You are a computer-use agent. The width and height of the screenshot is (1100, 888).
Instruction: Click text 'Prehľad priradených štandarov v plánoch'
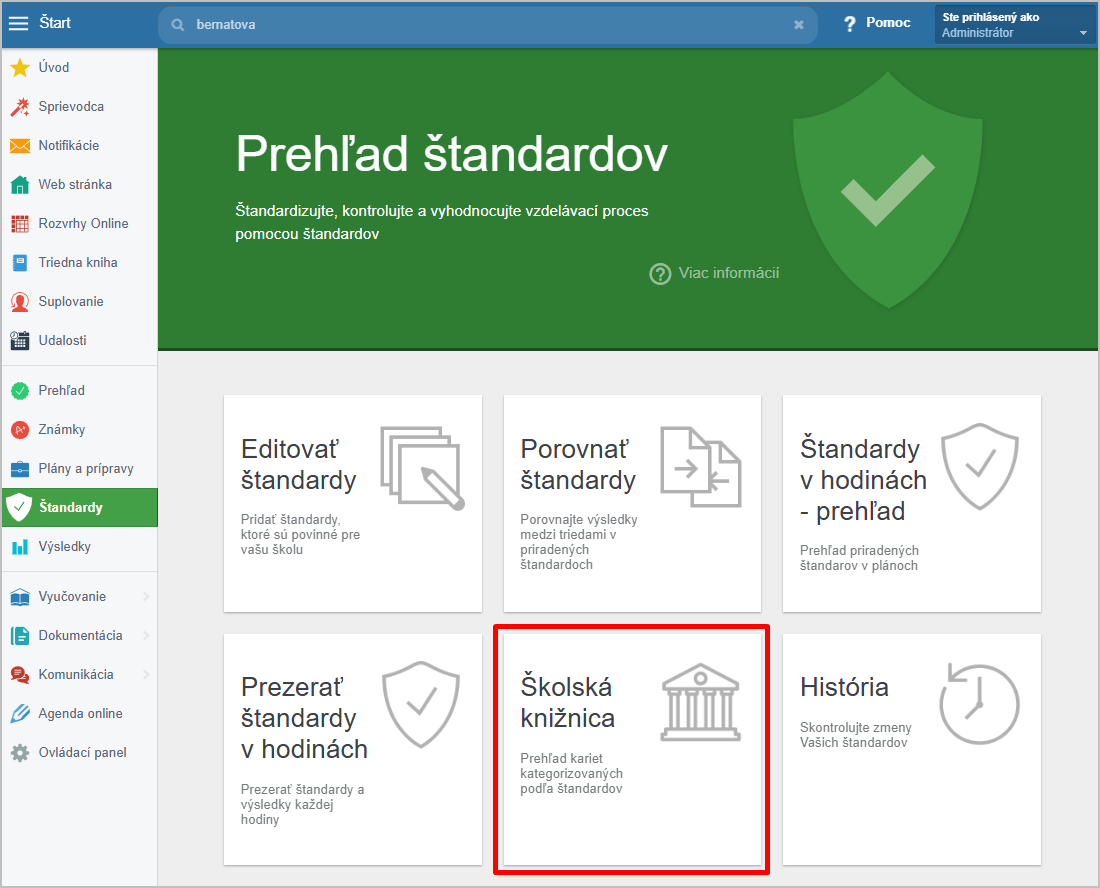tap(859, 558)
